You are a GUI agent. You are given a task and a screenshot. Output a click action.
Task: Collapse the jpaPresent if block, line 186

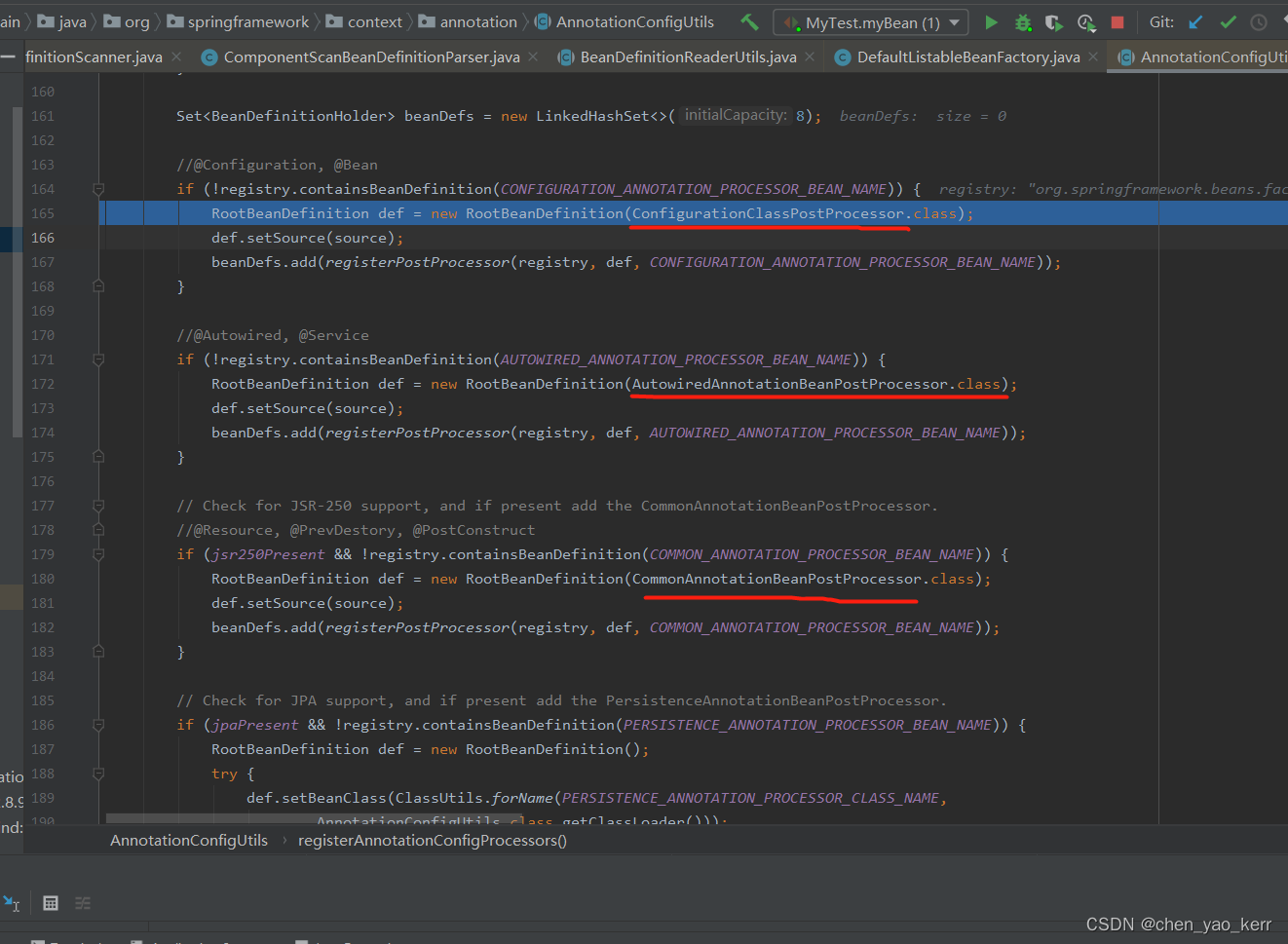coord(98,725)
